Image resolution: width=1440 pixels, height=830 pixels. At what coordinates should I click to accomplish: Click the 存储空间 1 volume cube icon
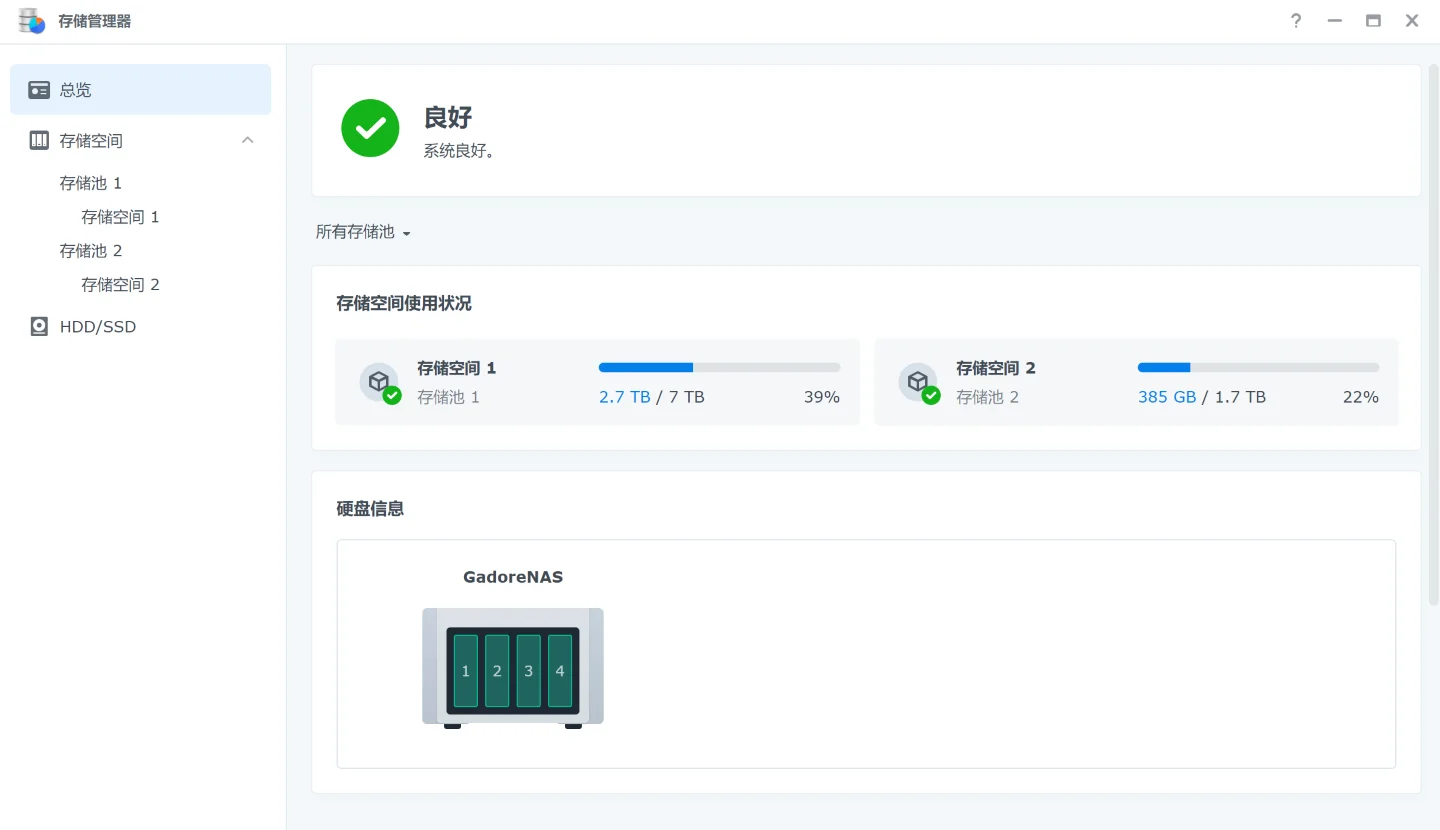[x=379, y=382]
